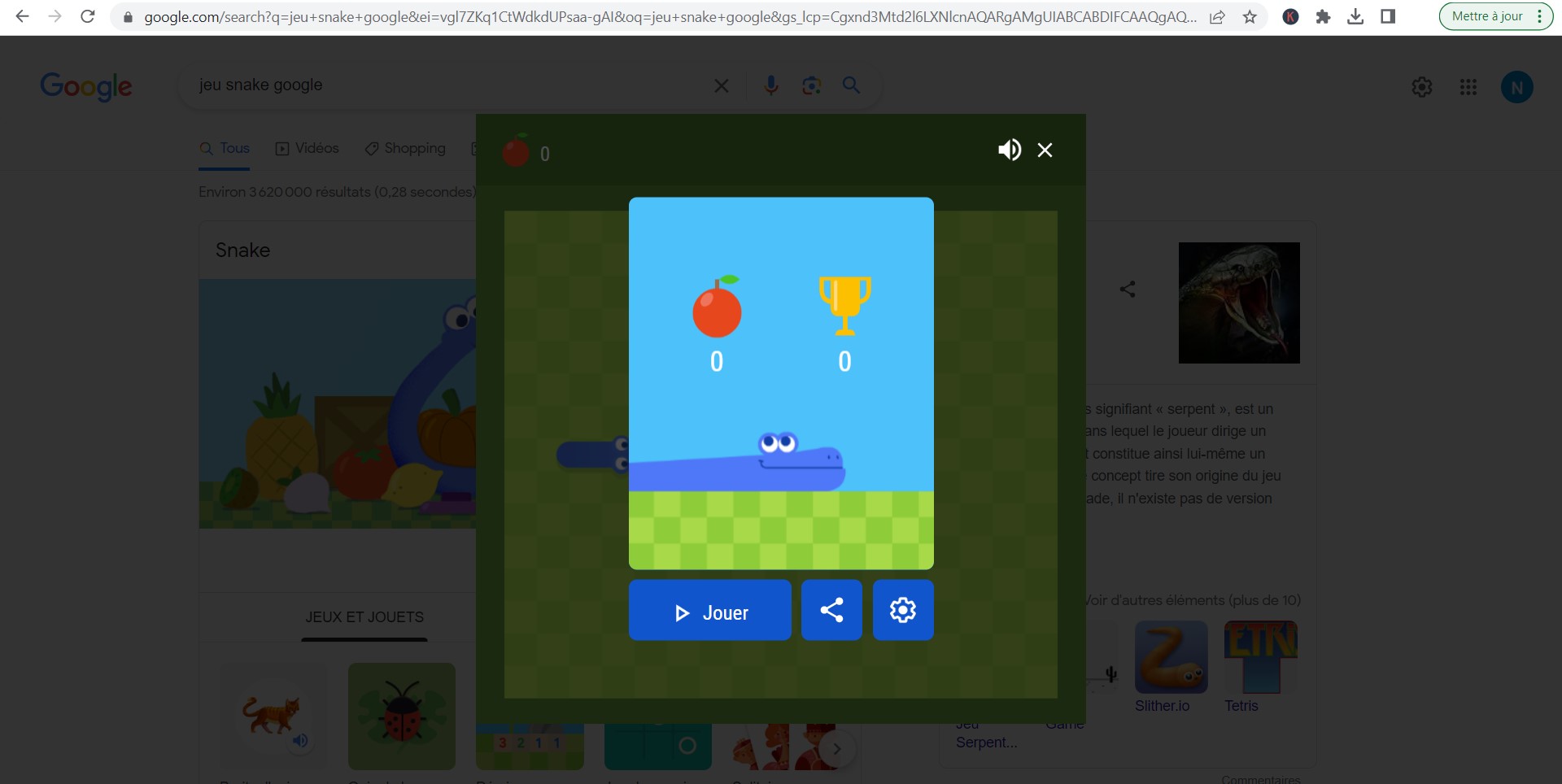Open Snake game settings gear

pos(903,610)
